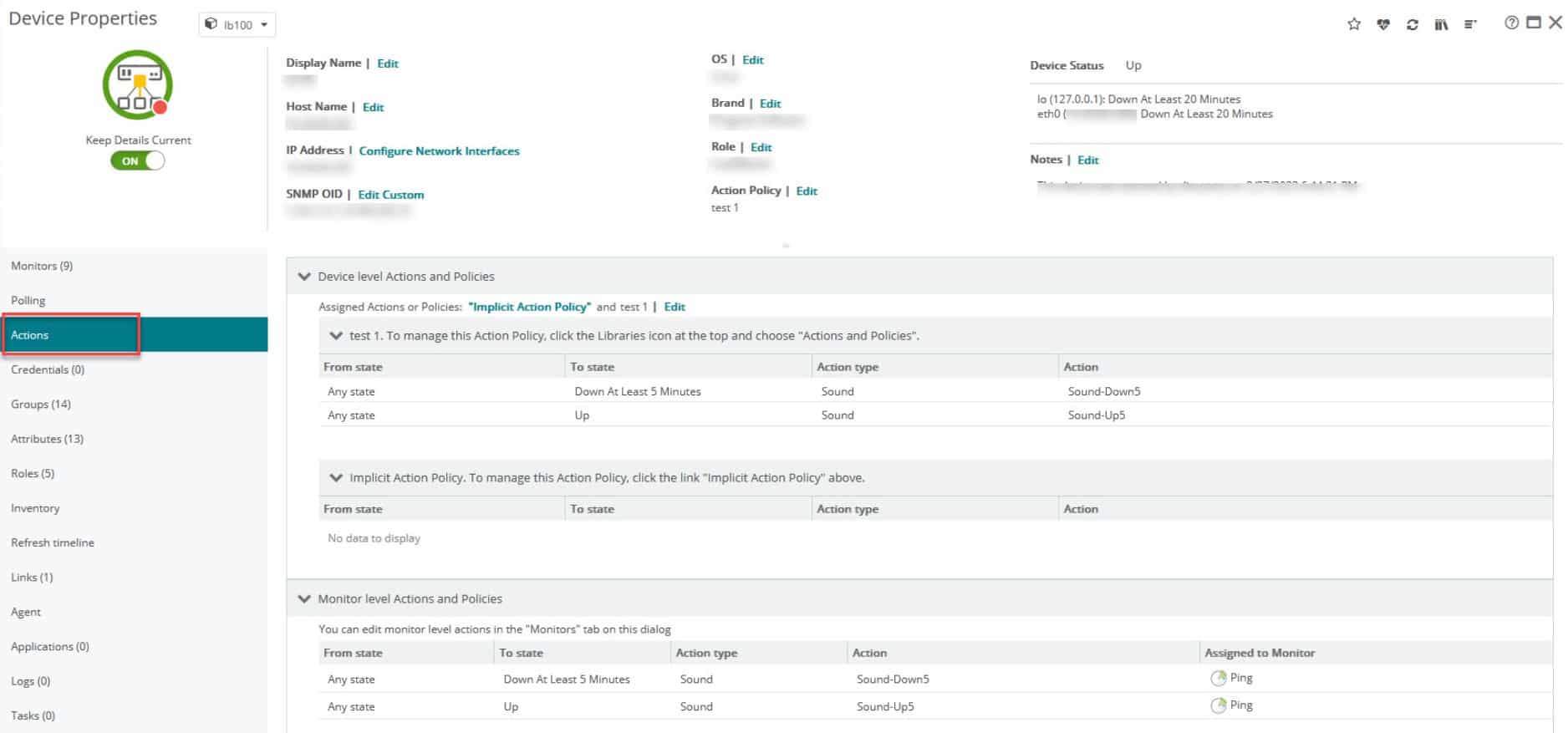
Task: Switch to the Polling tab
Action: (x=134, y=300)
